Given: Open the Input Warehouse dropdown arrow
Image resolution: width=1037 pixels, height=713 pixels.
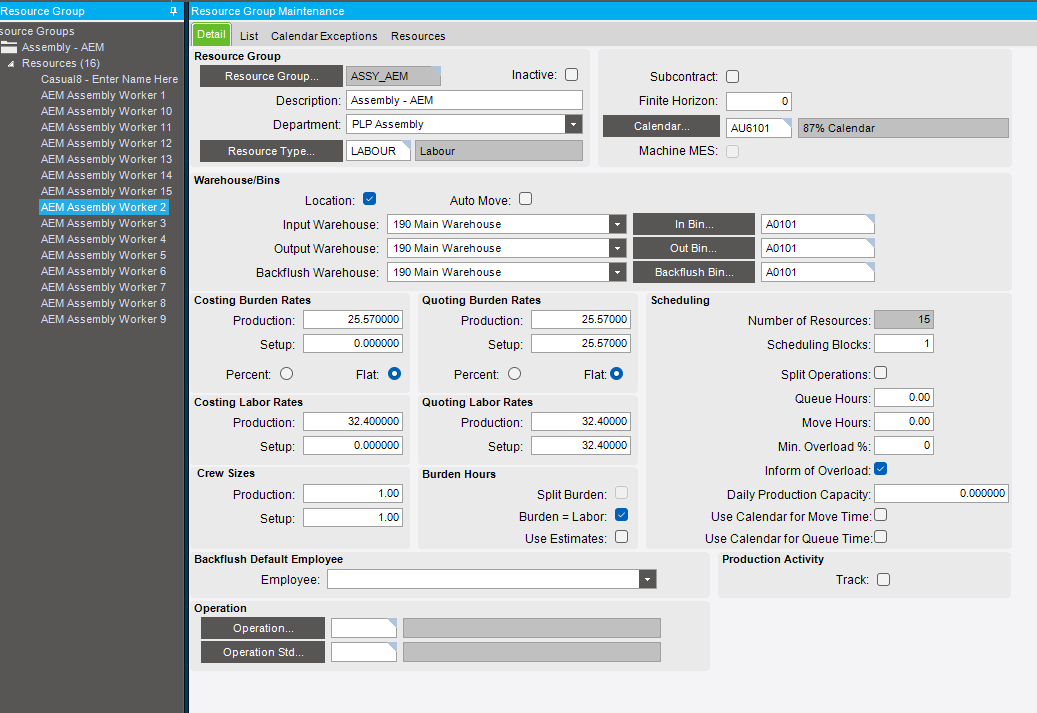Looking at the screenshot, I should 617,224.
